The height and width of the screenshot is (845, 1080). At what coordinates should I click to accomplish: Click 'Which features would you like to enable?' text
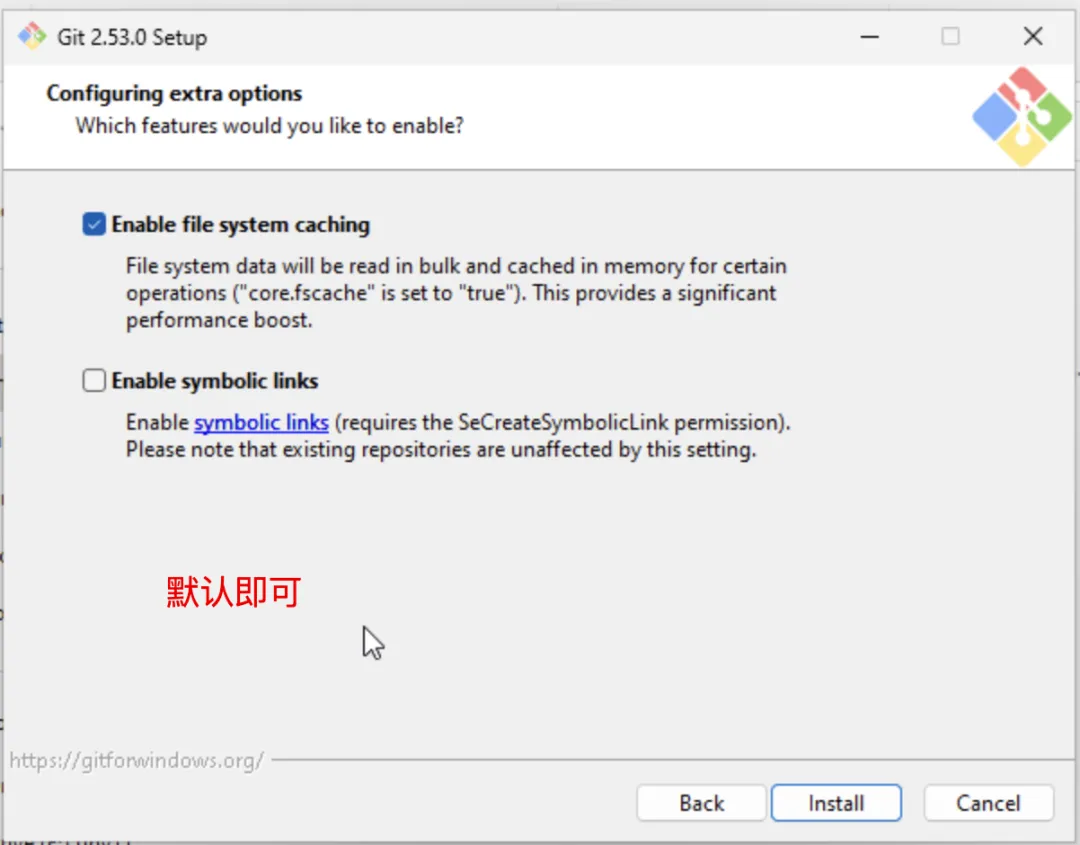pyautogui.click(x=270, y=126)
